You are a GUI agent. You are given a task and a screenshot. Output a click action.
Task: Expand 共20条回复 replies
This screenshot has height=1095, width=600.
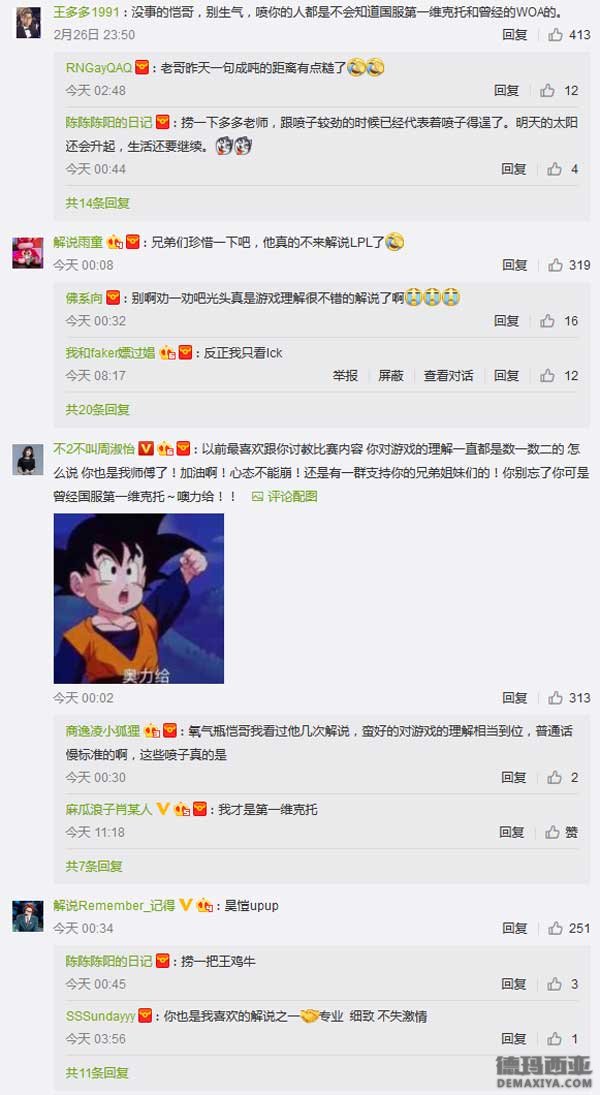click(98, 410)
